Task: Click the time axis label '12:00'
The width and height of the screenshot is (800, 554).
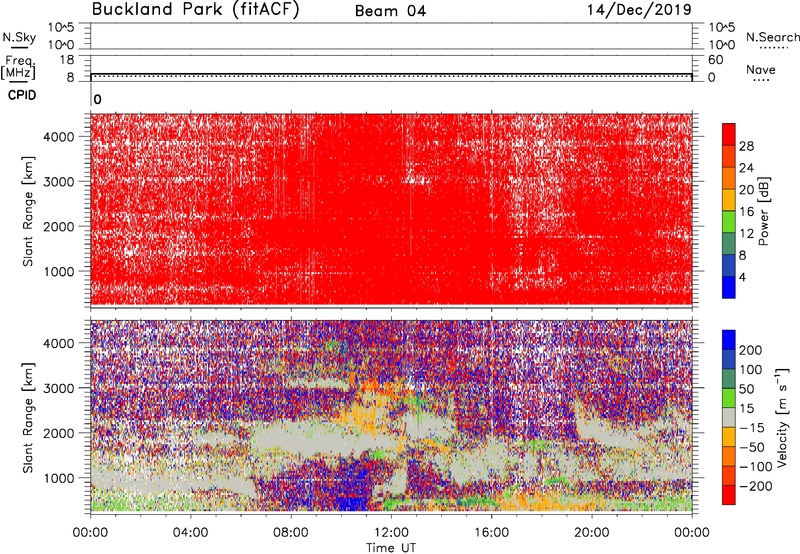Action: [391, 533]
